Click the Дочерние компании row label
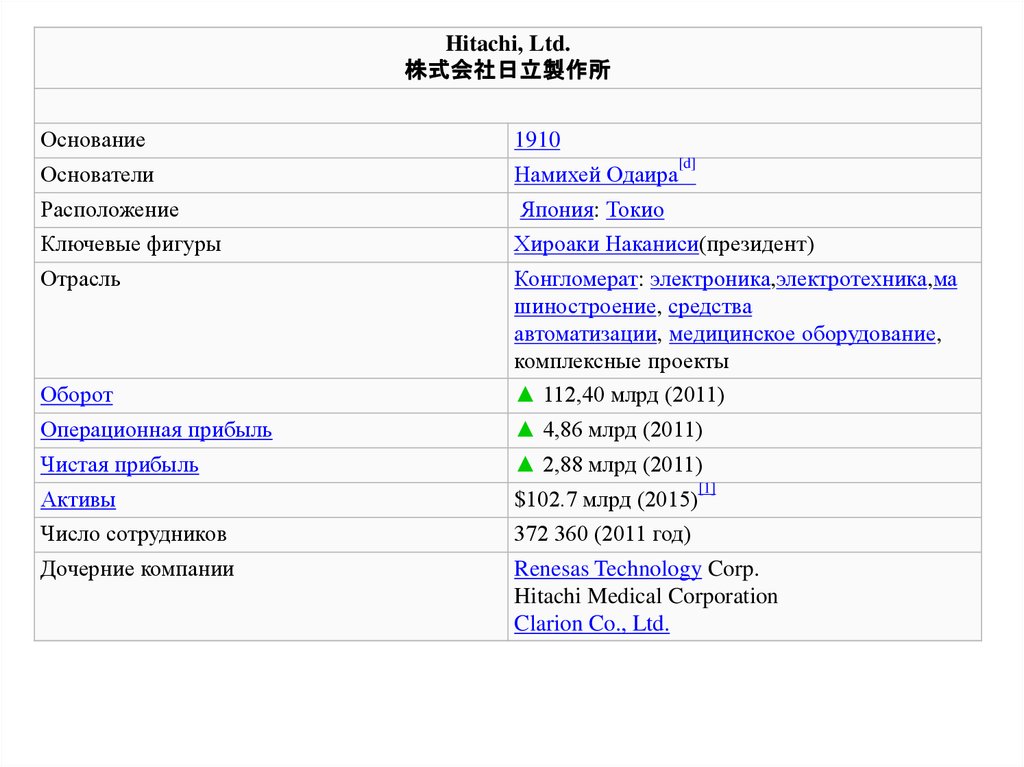 [x=137, y=569]
